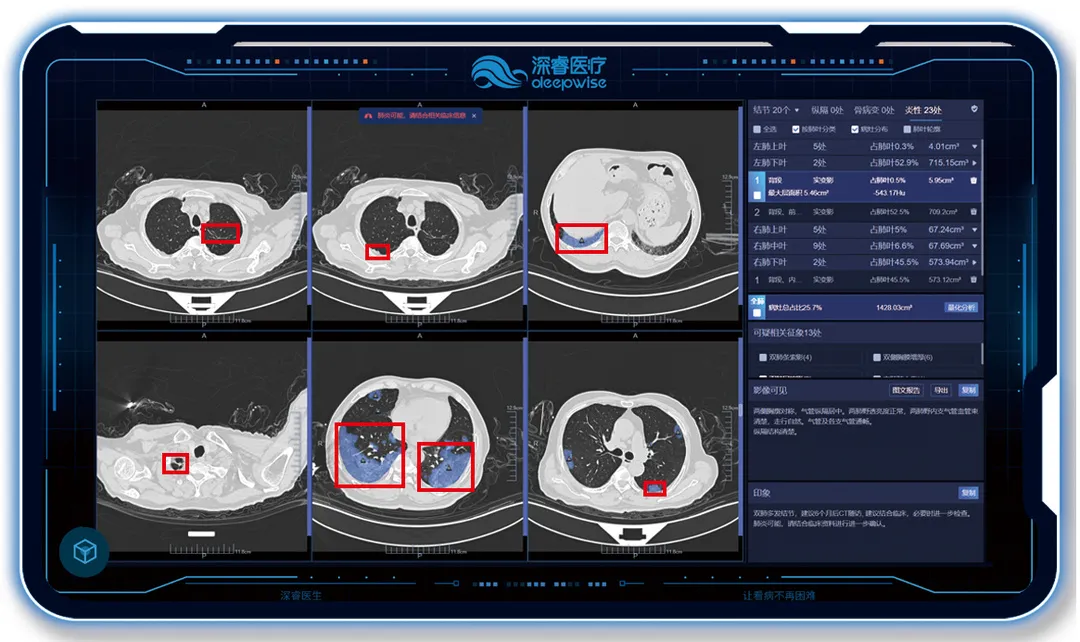Click the -543.17Hu density value
Viewport: 1080px width, 642px height.
pos(887,193)
